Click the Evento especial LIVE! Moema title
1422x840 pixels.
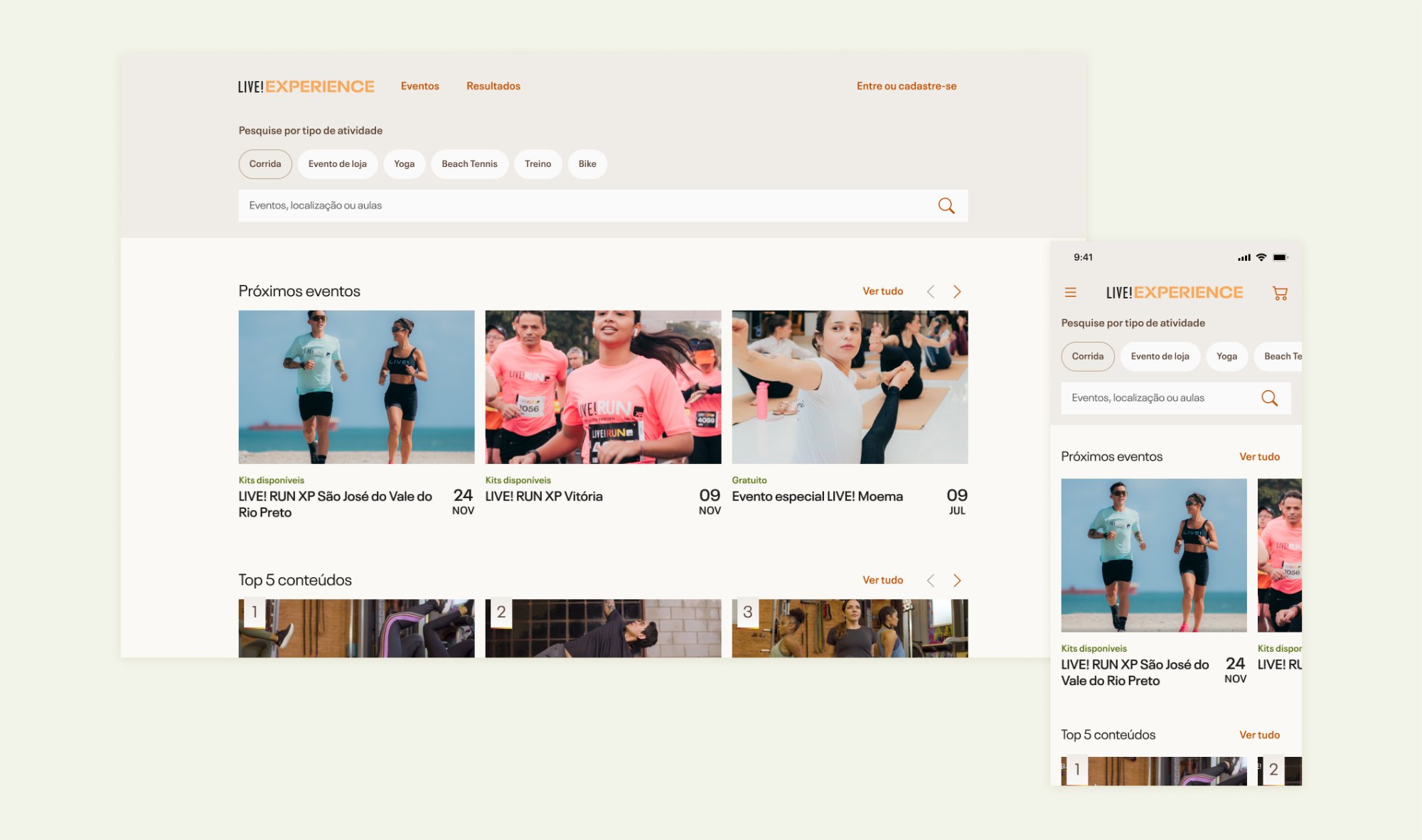(817, 497)
